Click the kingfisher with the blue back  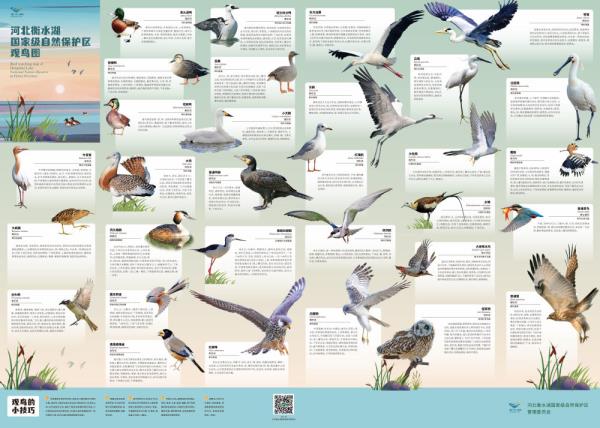pos(518,217)
